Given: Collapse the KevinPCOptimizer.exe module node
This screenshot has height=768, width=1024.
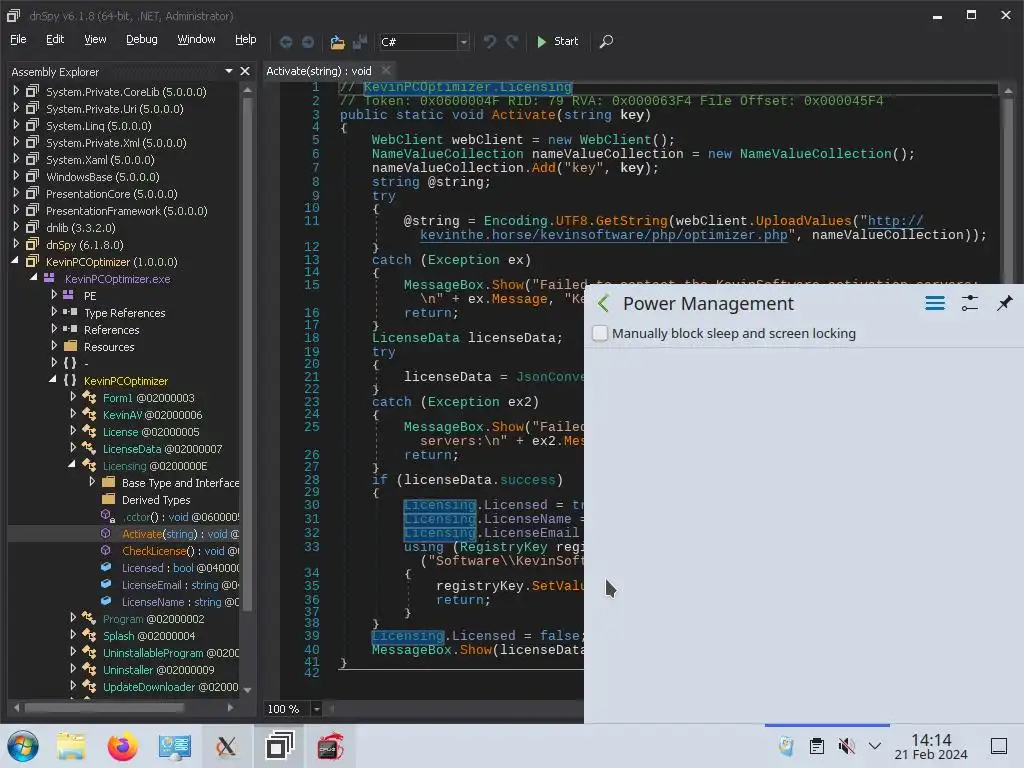Looking at the screenshot, I should coord(33,278).
